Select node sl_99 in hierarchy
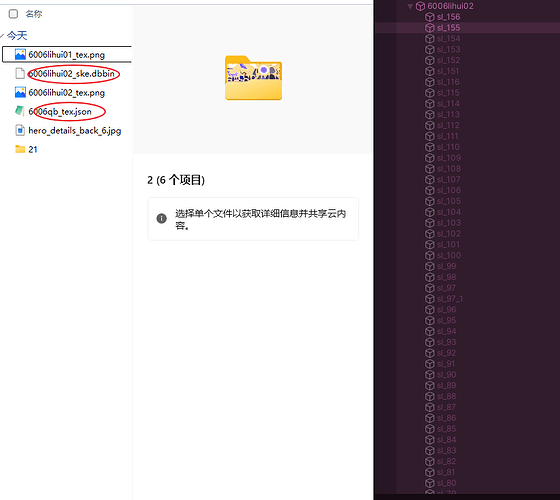This screenshot has width=560, height=500. [446, 266]
